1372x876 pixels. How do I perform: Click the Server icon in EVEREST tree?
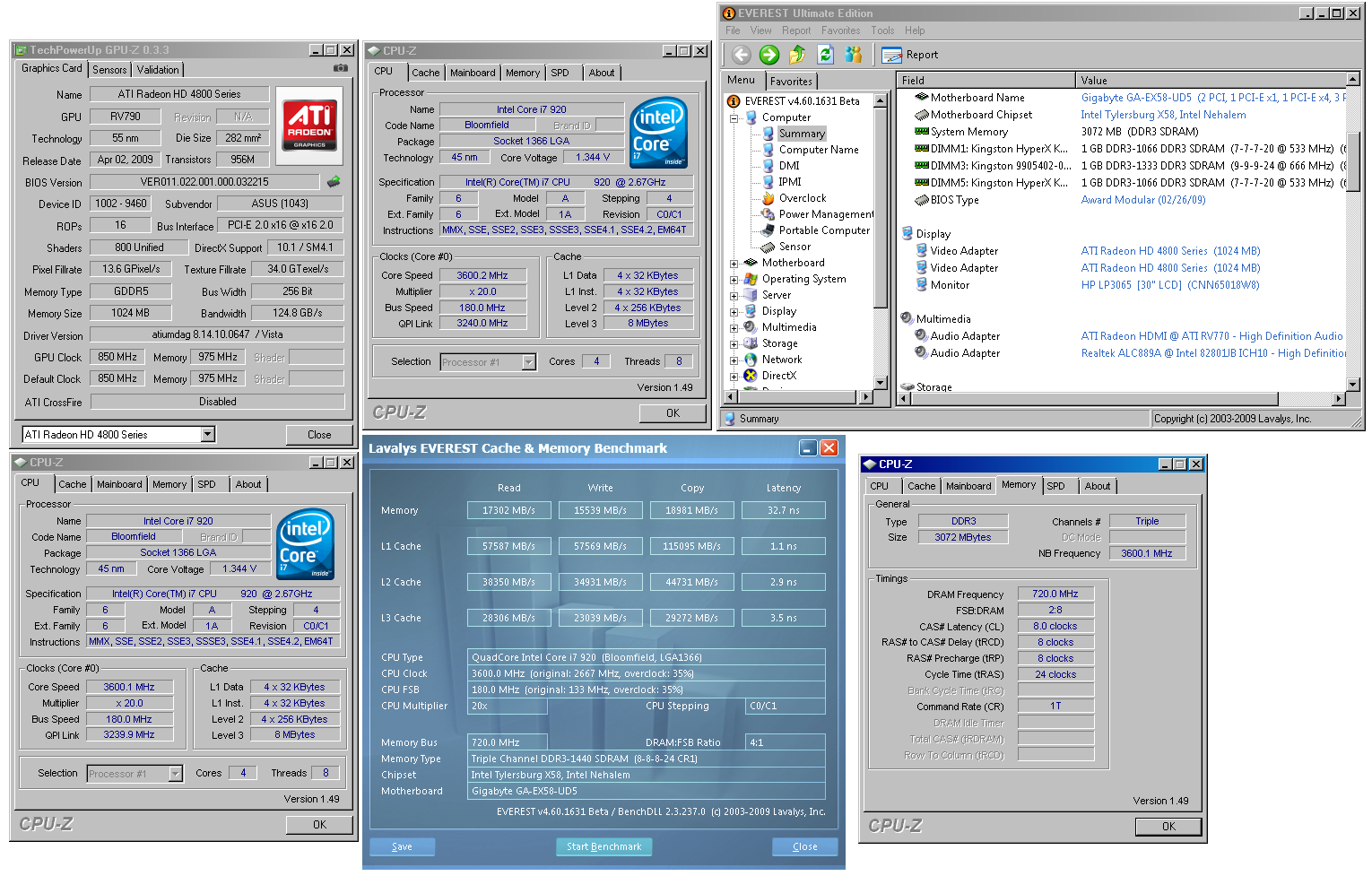751,295
